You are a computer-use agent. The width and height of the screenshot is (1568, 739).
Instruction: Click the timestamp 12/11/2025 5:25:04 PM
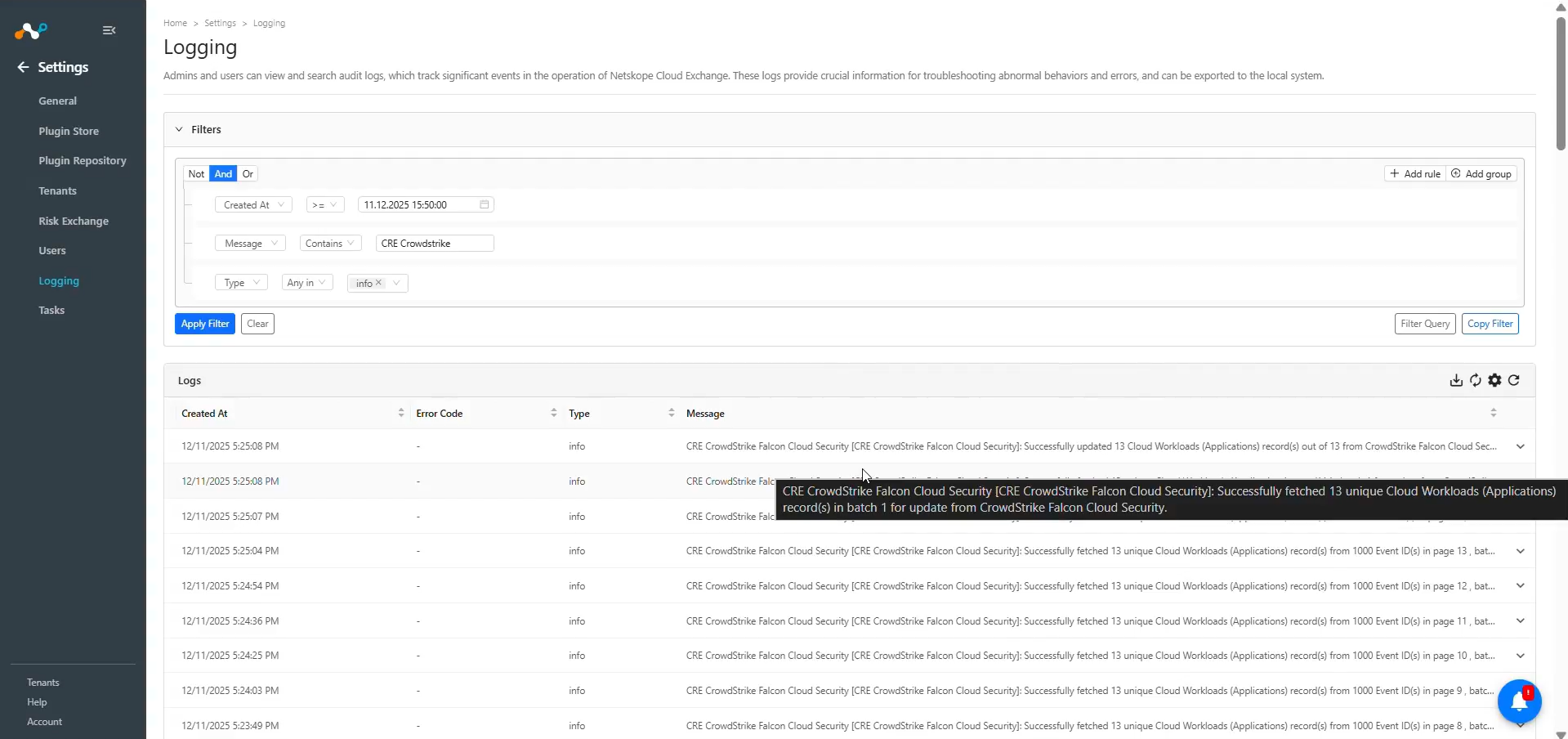pos(230,551)
